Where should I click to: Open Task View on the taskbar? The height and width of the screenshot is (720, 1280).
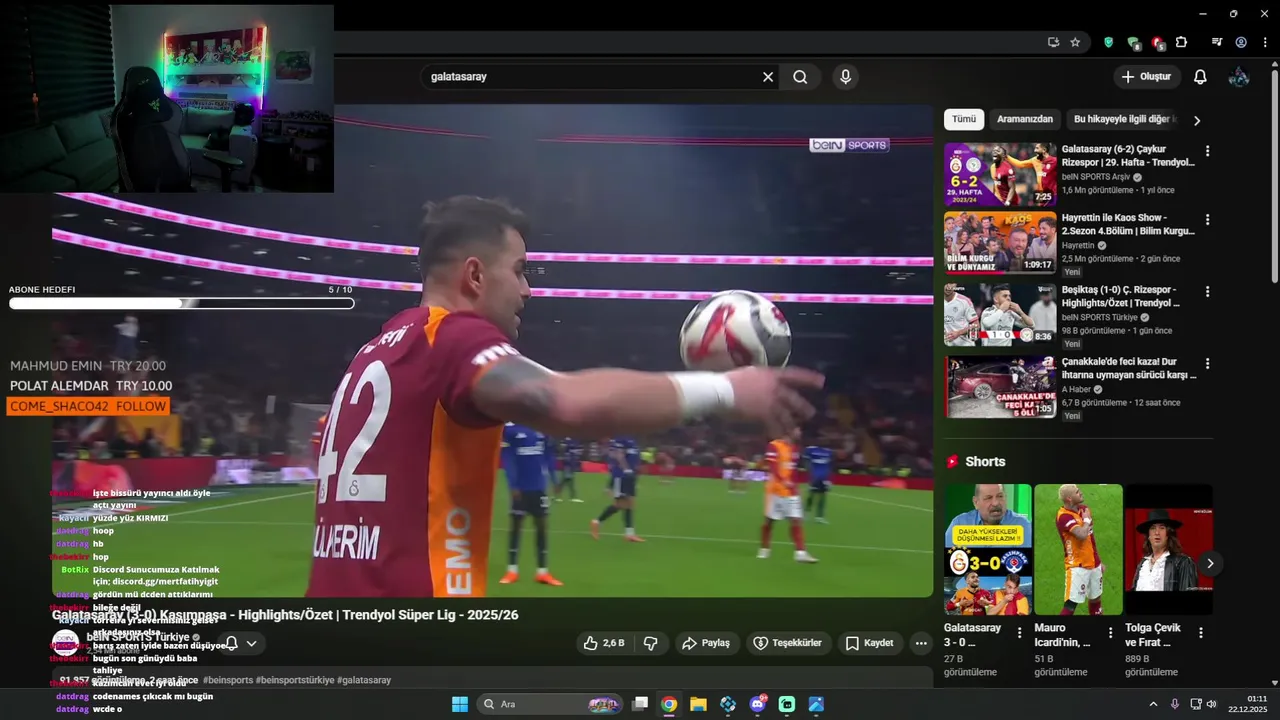640,704
